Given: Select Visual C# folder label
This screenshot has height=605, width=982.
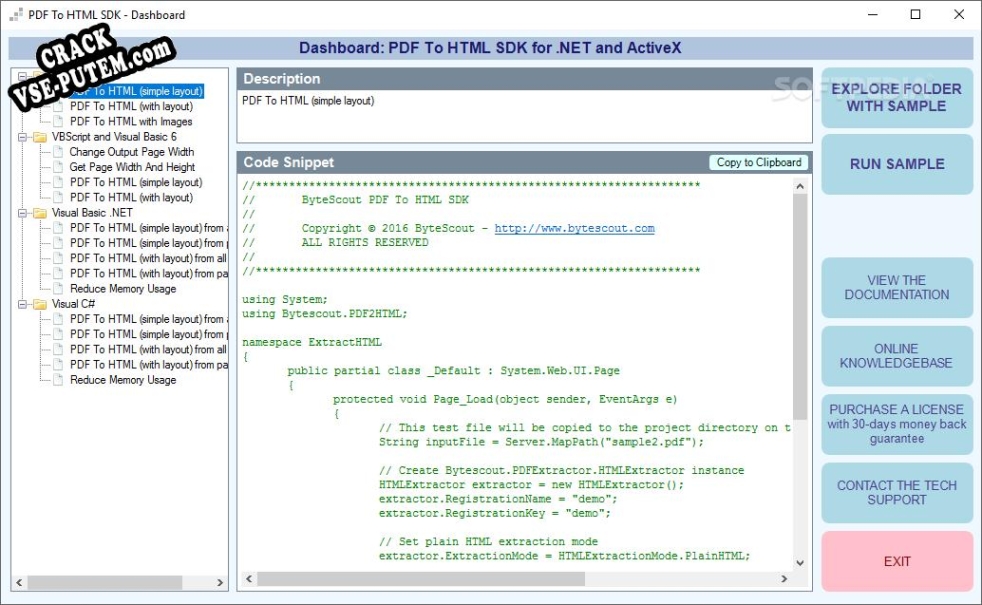Looking at the screenshot, I should tap(73, 304).
